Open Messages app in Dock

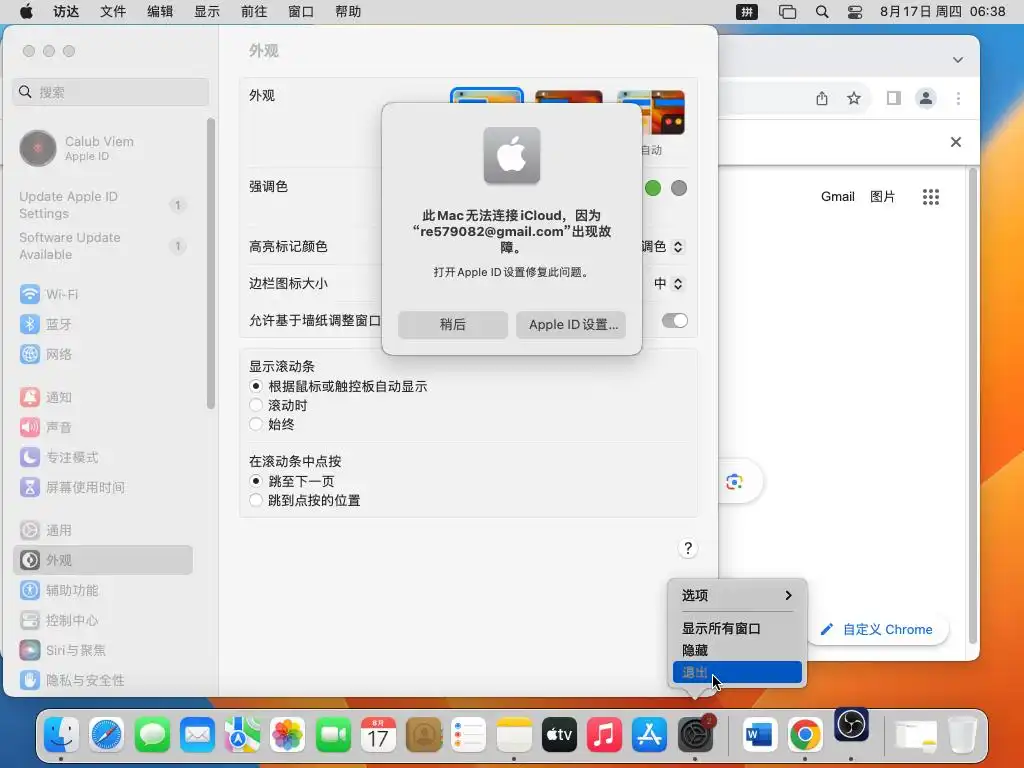[152, 734]
